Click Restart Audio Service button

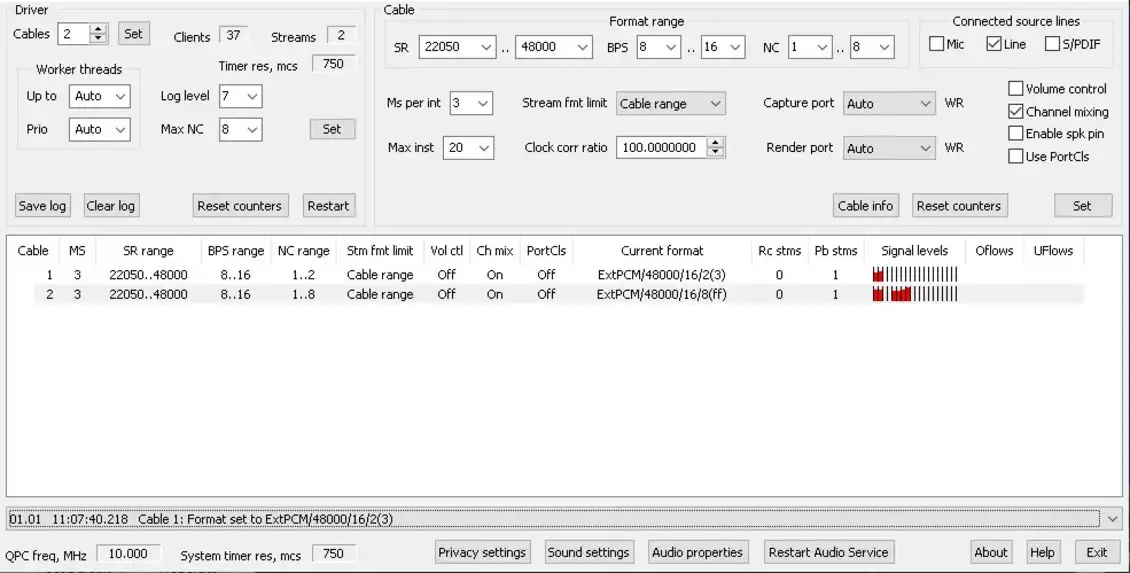[828, 552]
